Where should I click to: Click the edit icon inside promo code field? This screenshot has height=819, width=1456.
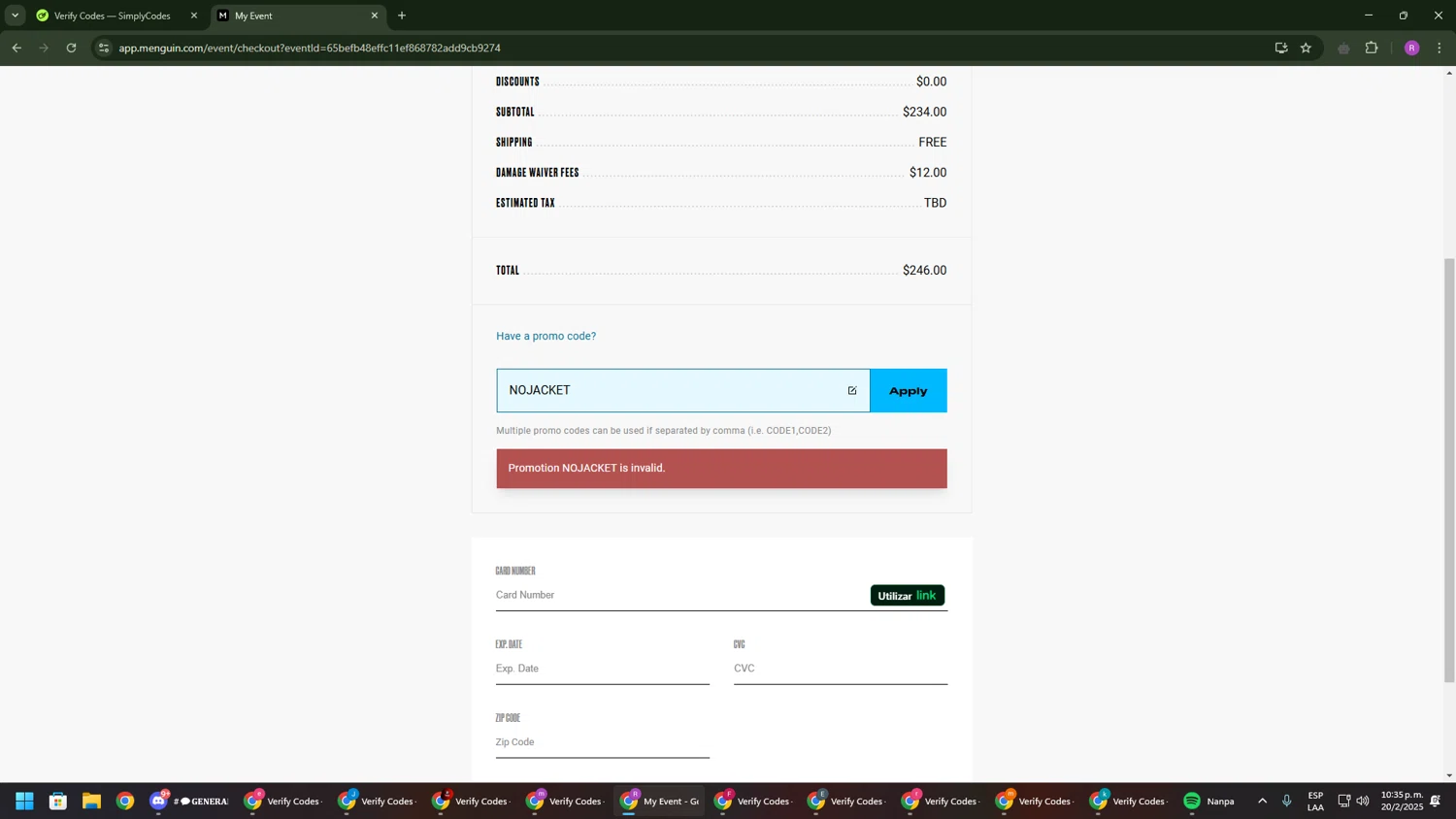click(852, 391)
